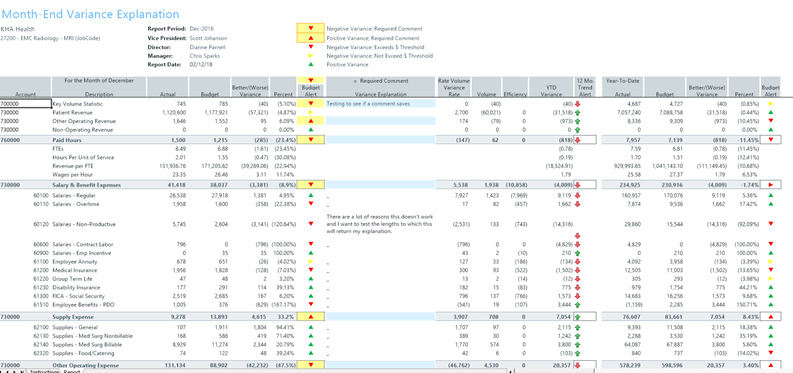Click Key Volume Statistic variance explanation field
The image size is (793, 373).
[380, 104]
